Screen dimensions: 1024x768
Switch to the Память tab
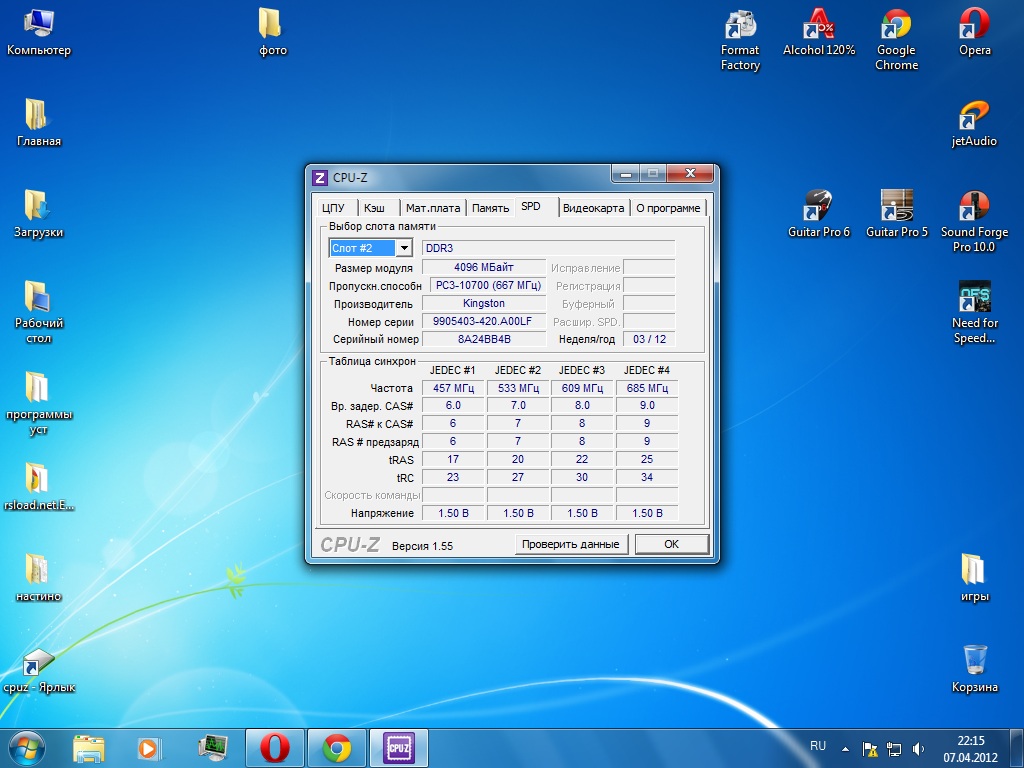click(x=490, y=208)
